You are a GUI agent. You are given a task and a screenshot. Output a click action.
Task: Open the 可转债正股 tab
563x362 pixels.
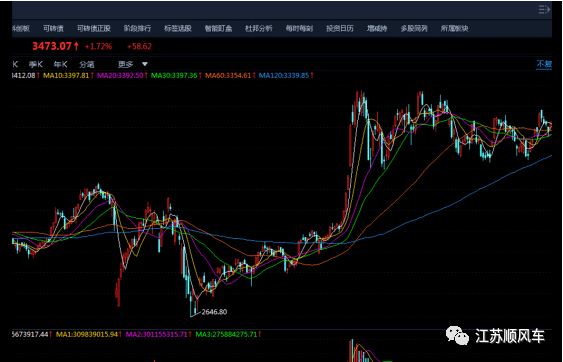tap(94, 28)
